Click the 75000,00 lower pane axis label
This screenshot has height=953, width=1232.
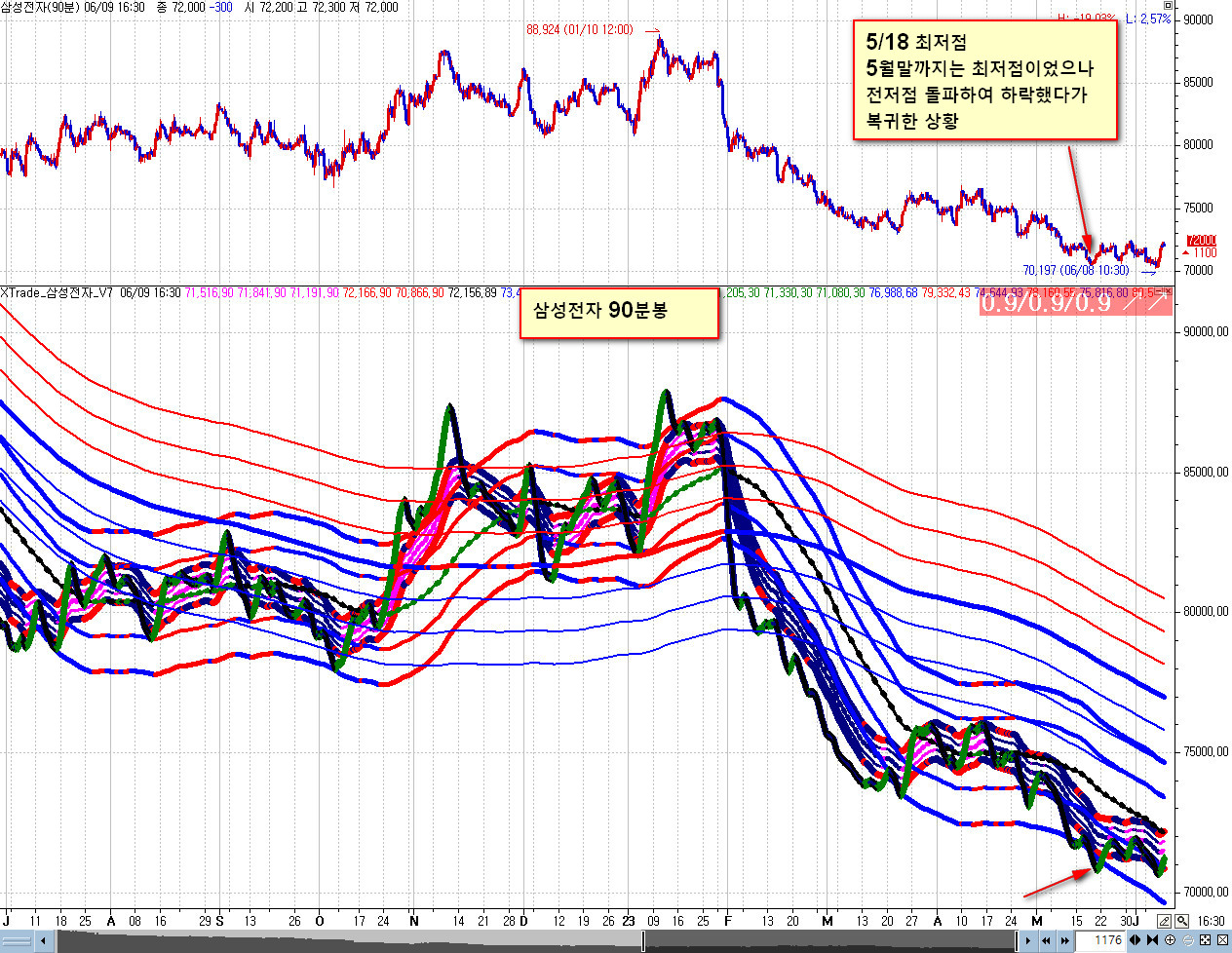coord(1207,751)
